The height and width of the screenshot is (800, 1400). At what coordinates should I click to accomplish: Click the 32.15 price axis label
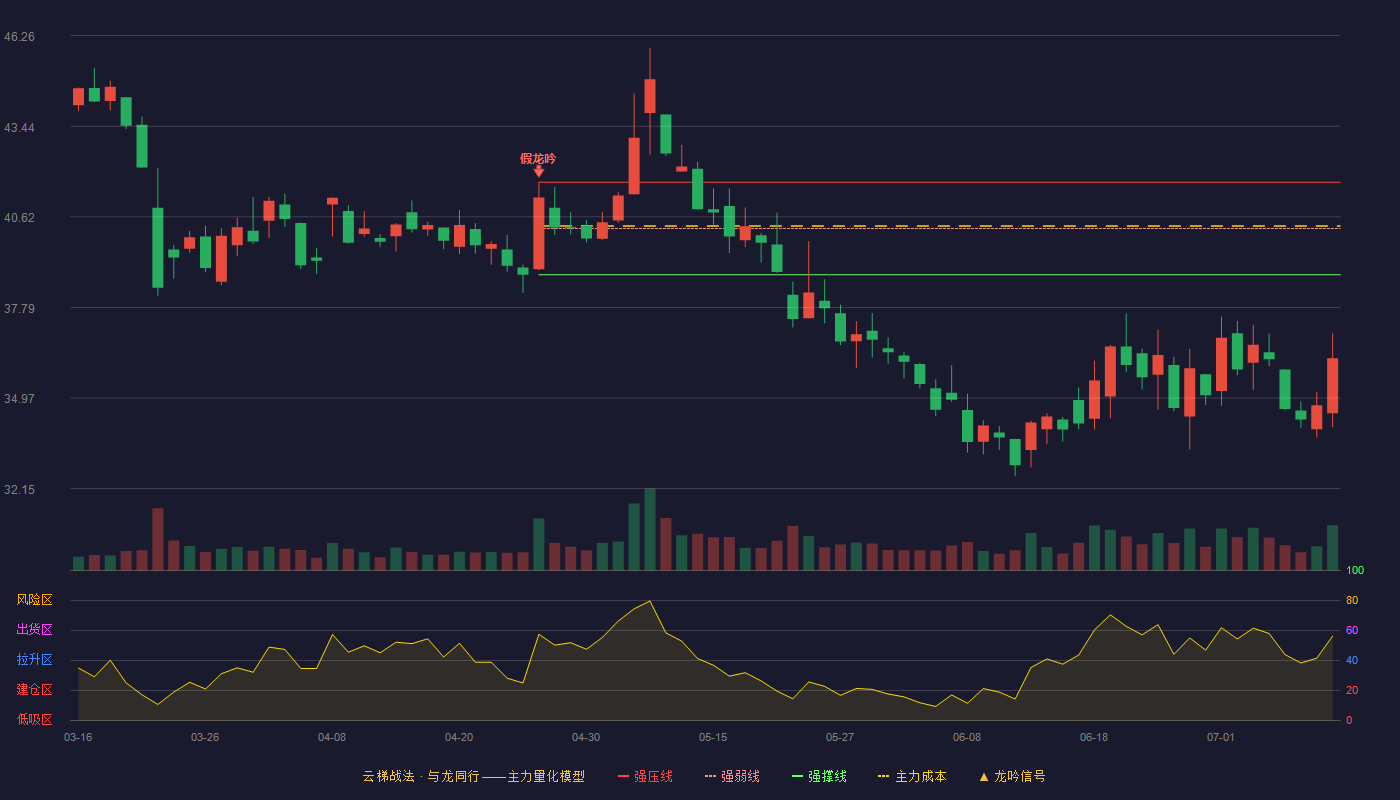coord(19,489)
